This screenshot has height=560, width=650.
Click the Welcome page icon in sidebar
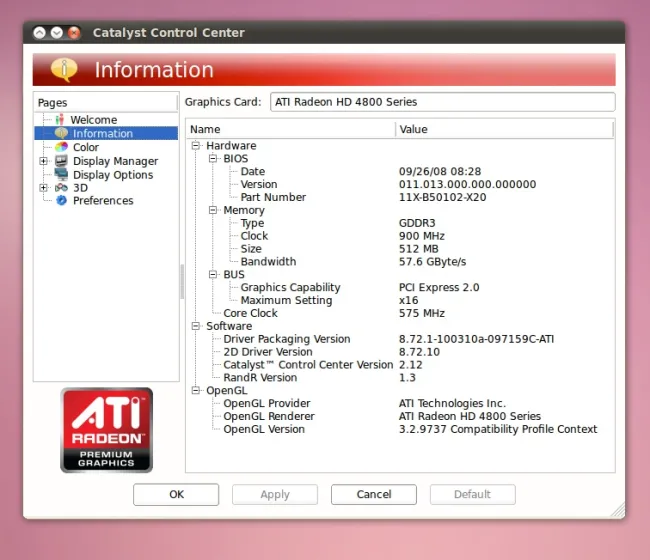(x=60, y=120)
